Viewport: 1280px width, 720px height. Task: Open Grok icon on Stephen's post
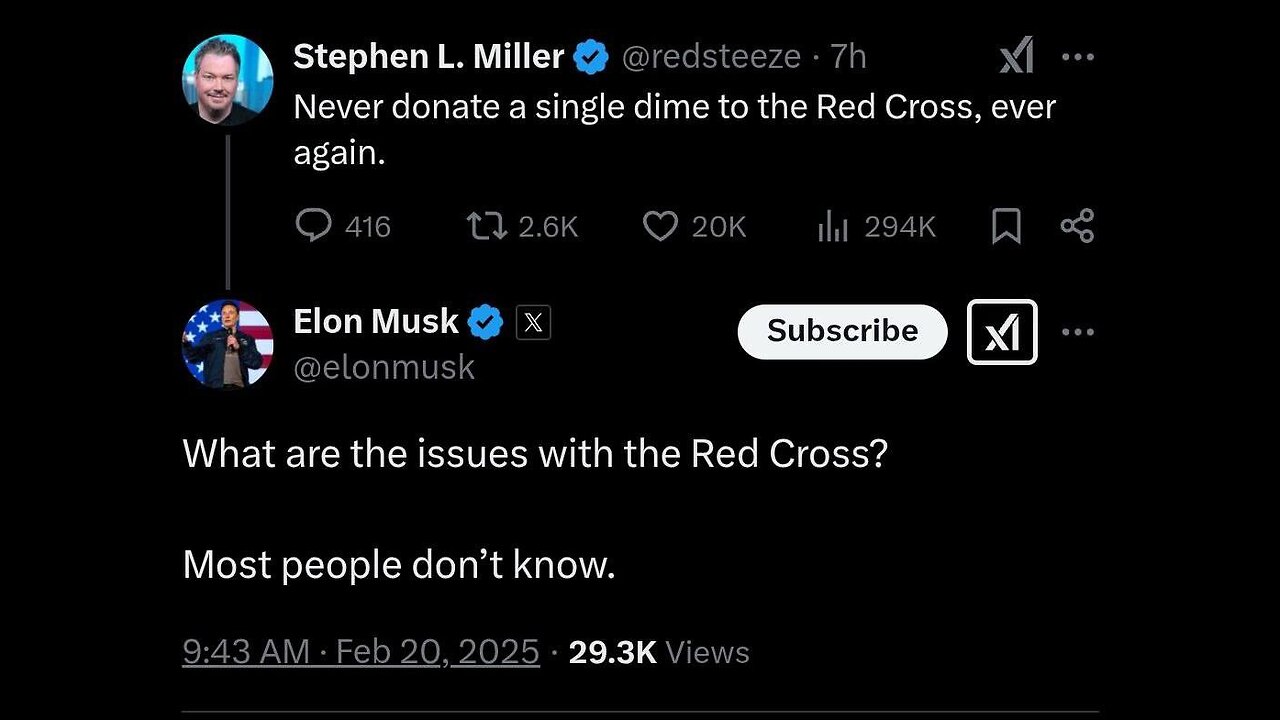[x=1016, y=58]
